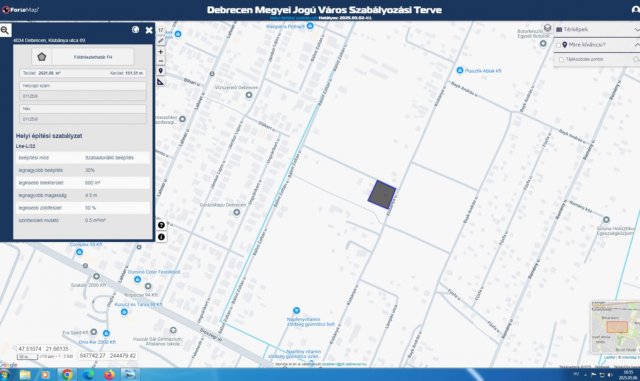Toggle the switch beside Tájékozódási pontok

pyautogui.click(x=636, y=60)
